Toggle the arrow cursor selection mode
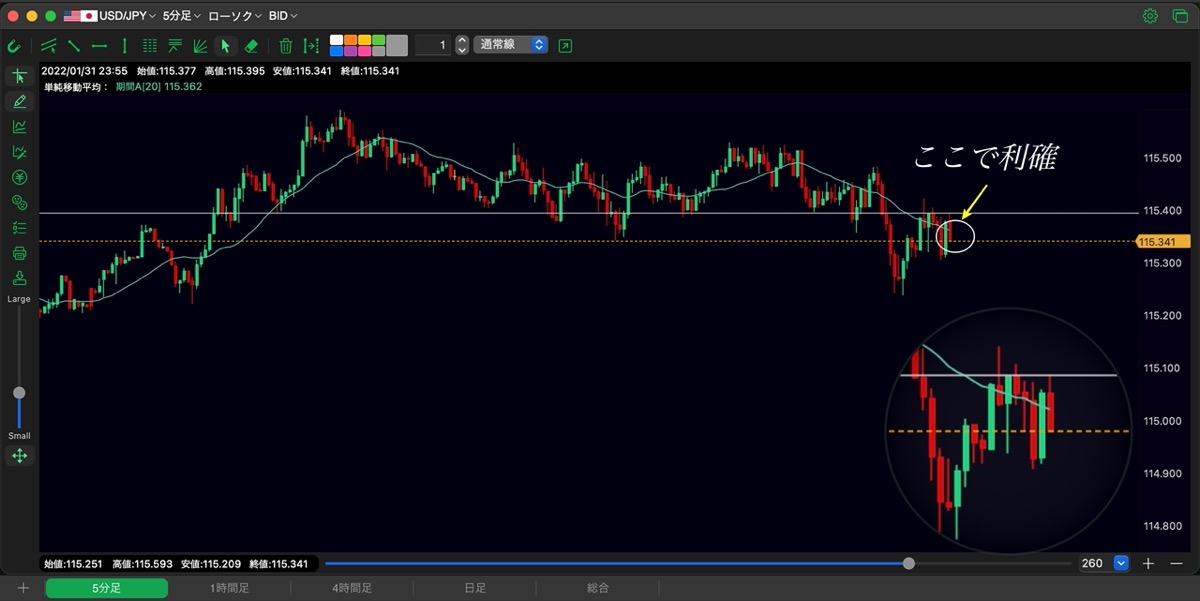 point(226,45)
